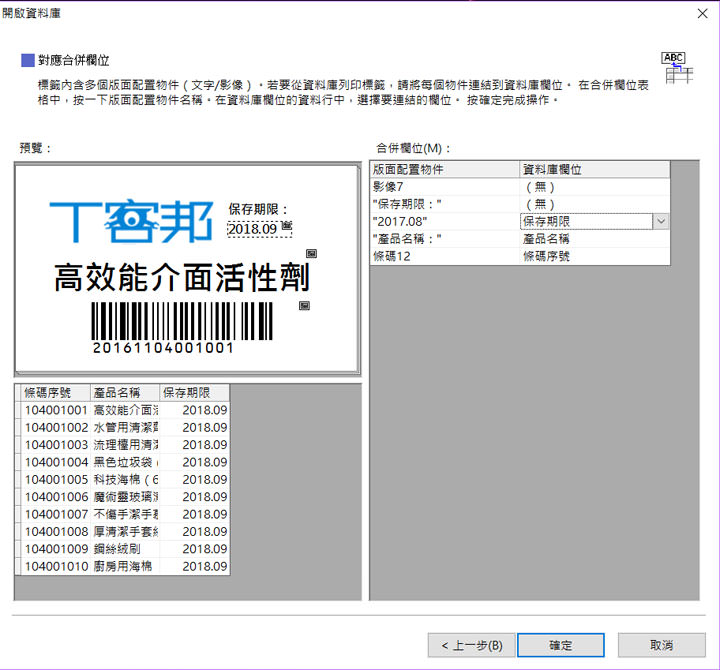Close the 開啟資料庫 dialog
The width and height of the screenshot is (720, 670).
pos(703,14)
